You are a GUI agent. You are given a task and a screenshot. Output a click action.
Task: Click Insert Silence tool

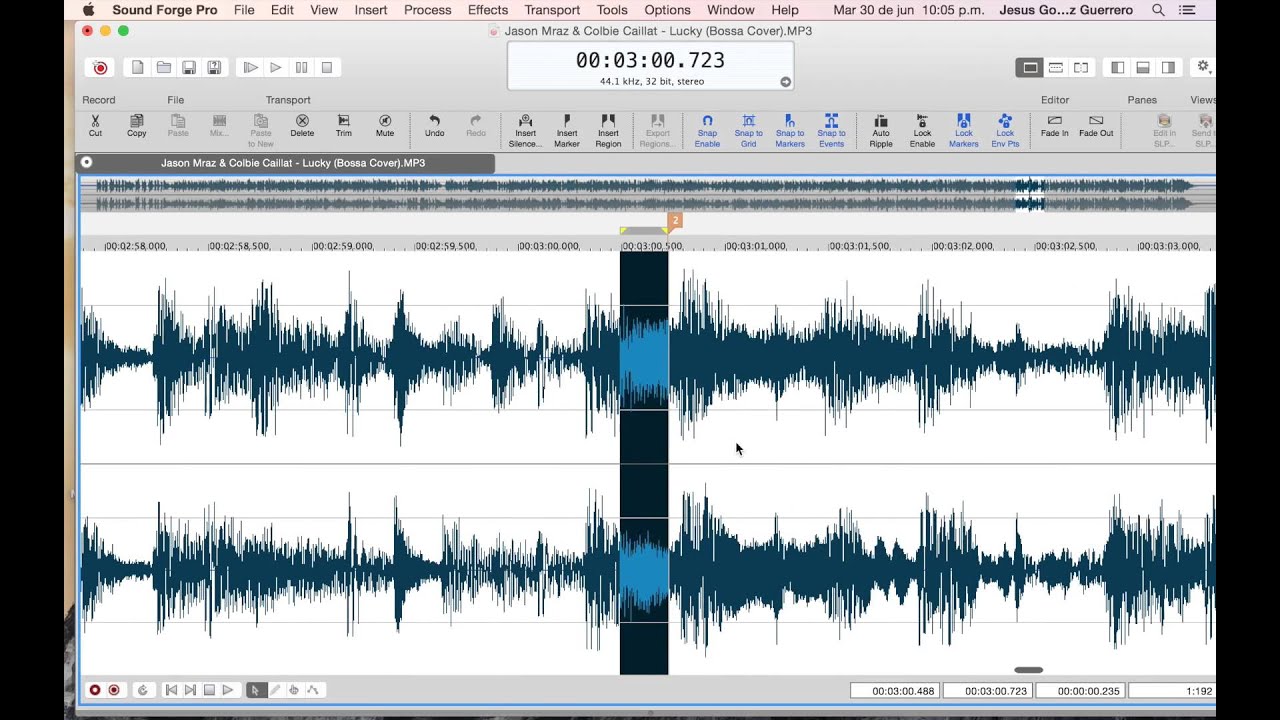525,131
